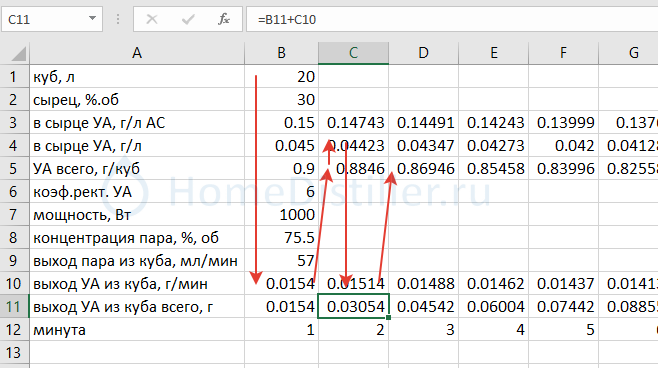
Task: Click cell B1 with value 20
Action: pyautogui.click(x=282, y=76)
